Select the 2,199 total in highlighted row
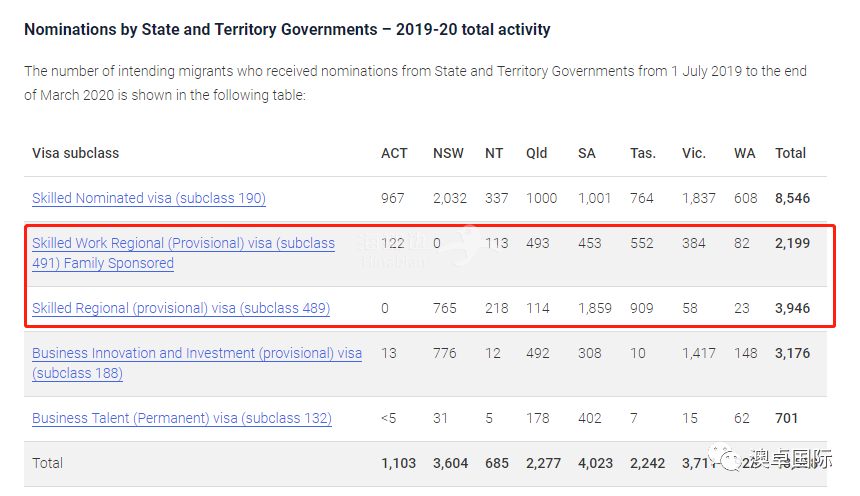860x496 pixels. pyautogui.click(x=792, y=243)
